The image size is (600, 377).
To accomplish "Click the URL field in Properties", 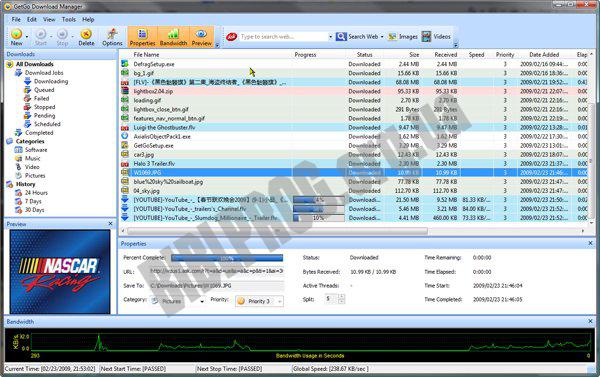I will (217, 271).
